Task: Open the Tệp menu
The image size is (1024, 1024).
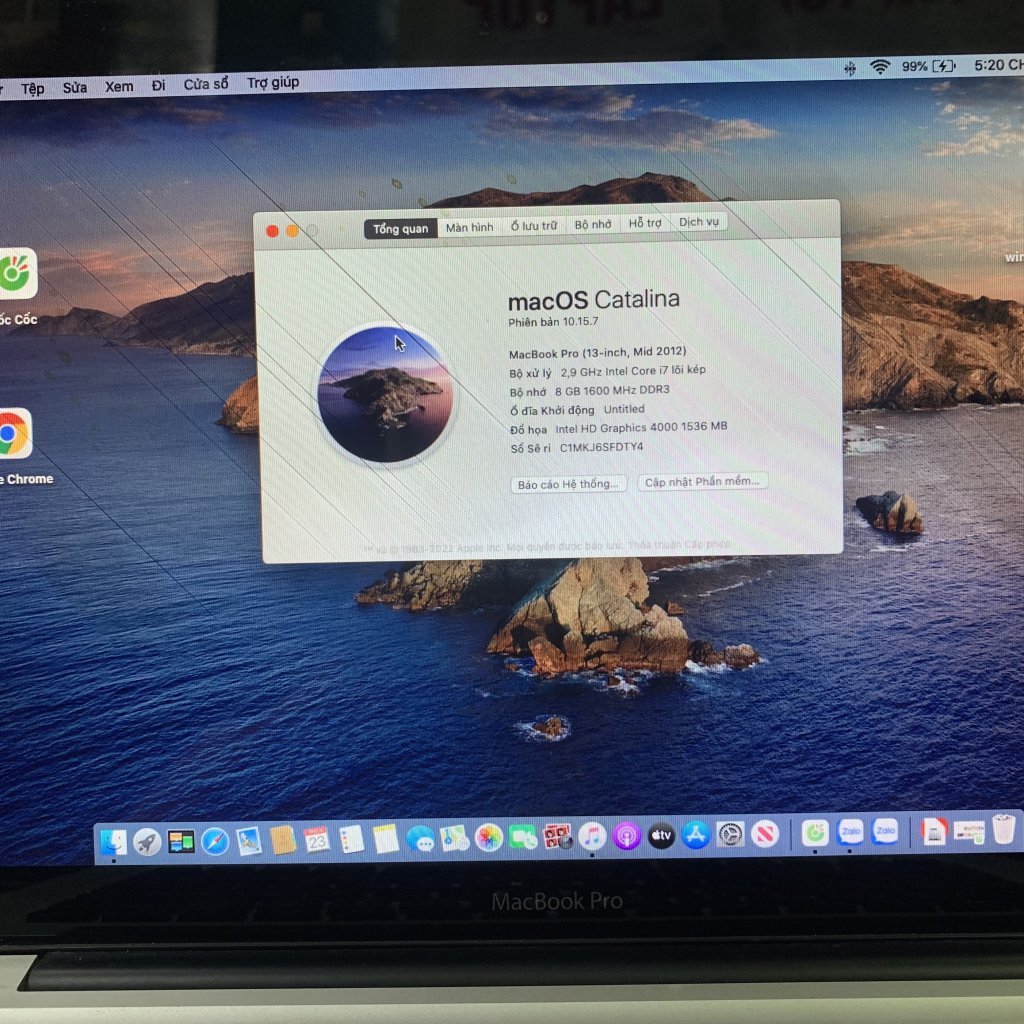Action: click(x=33, y=88)
